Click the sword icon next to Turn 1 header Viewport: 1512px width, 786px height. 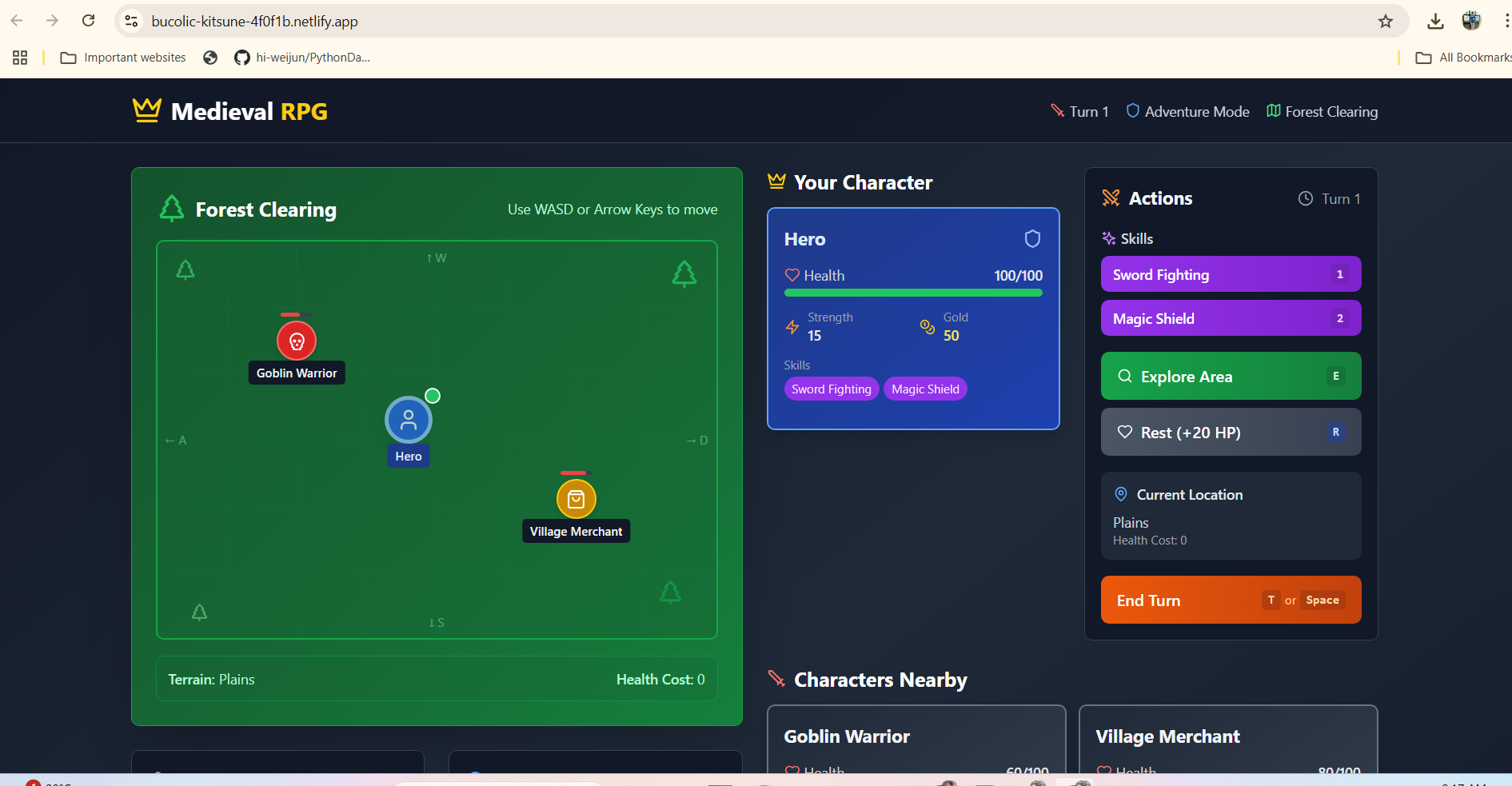(1057, 111)
